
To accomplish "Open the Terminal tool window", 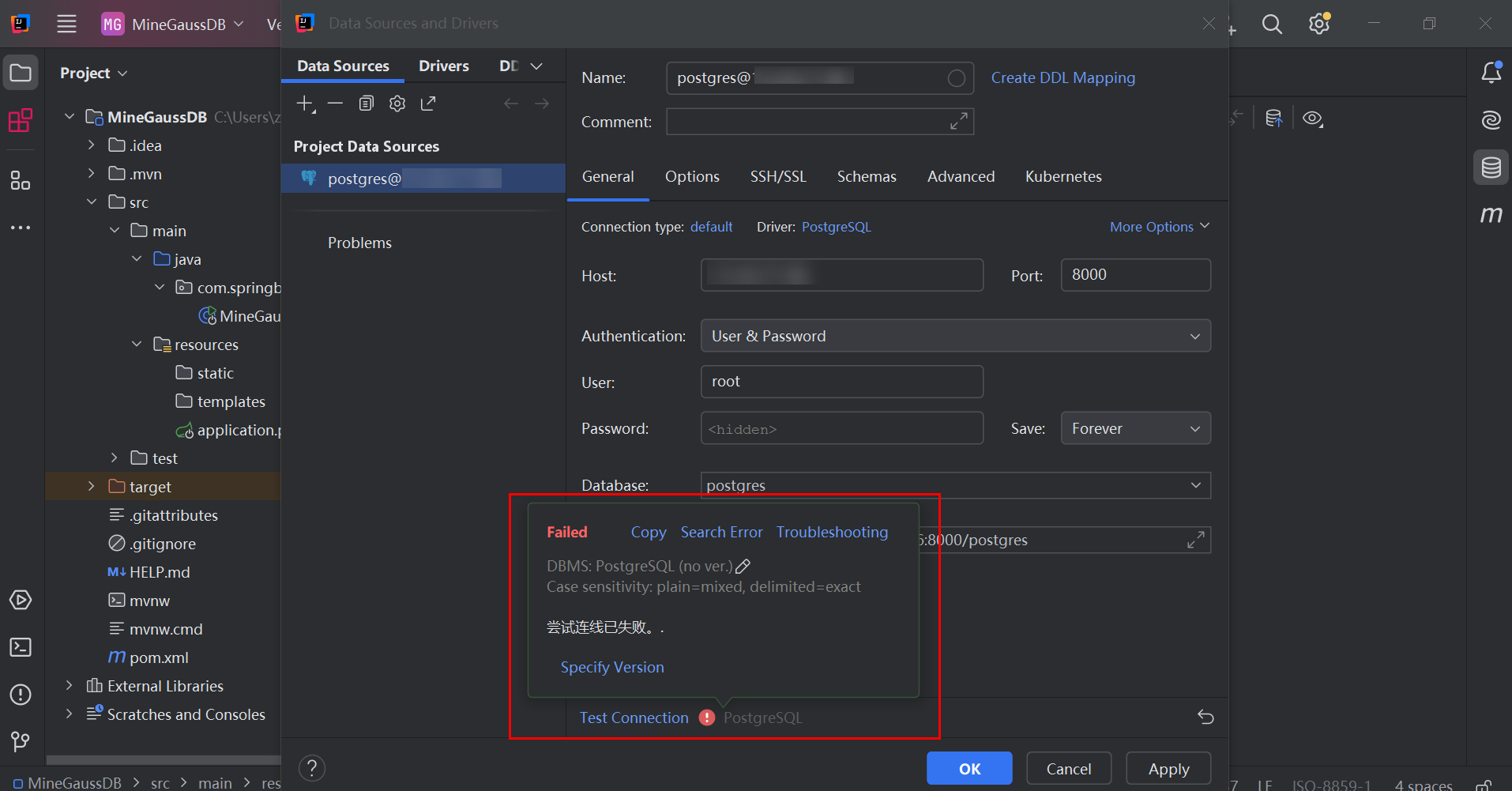I will (x=21, y=647).
